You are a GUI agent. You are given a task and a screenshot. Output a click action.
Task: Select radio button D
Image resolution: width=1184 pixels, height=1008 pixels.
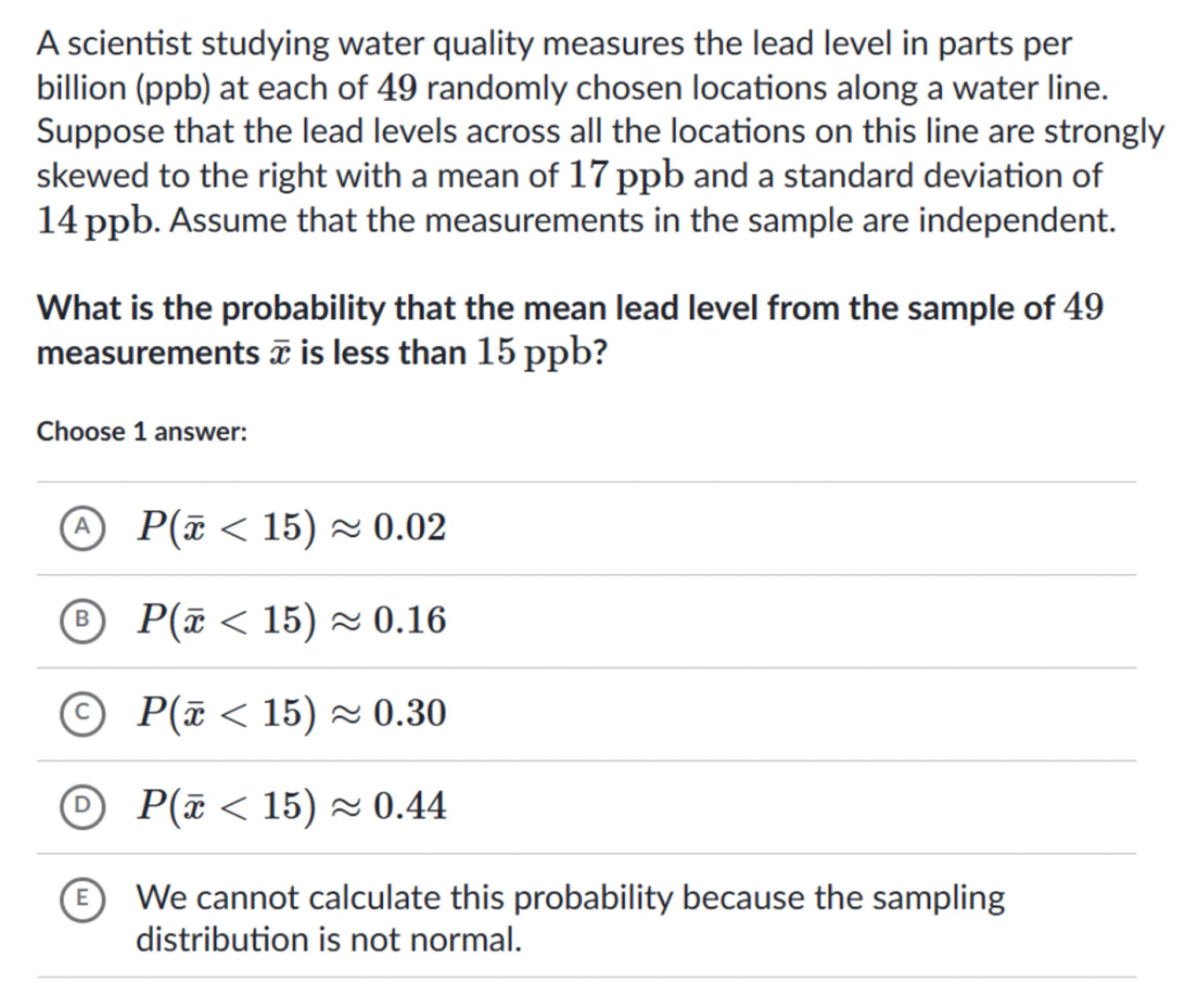pyautogui.click(x=83, y=806)
